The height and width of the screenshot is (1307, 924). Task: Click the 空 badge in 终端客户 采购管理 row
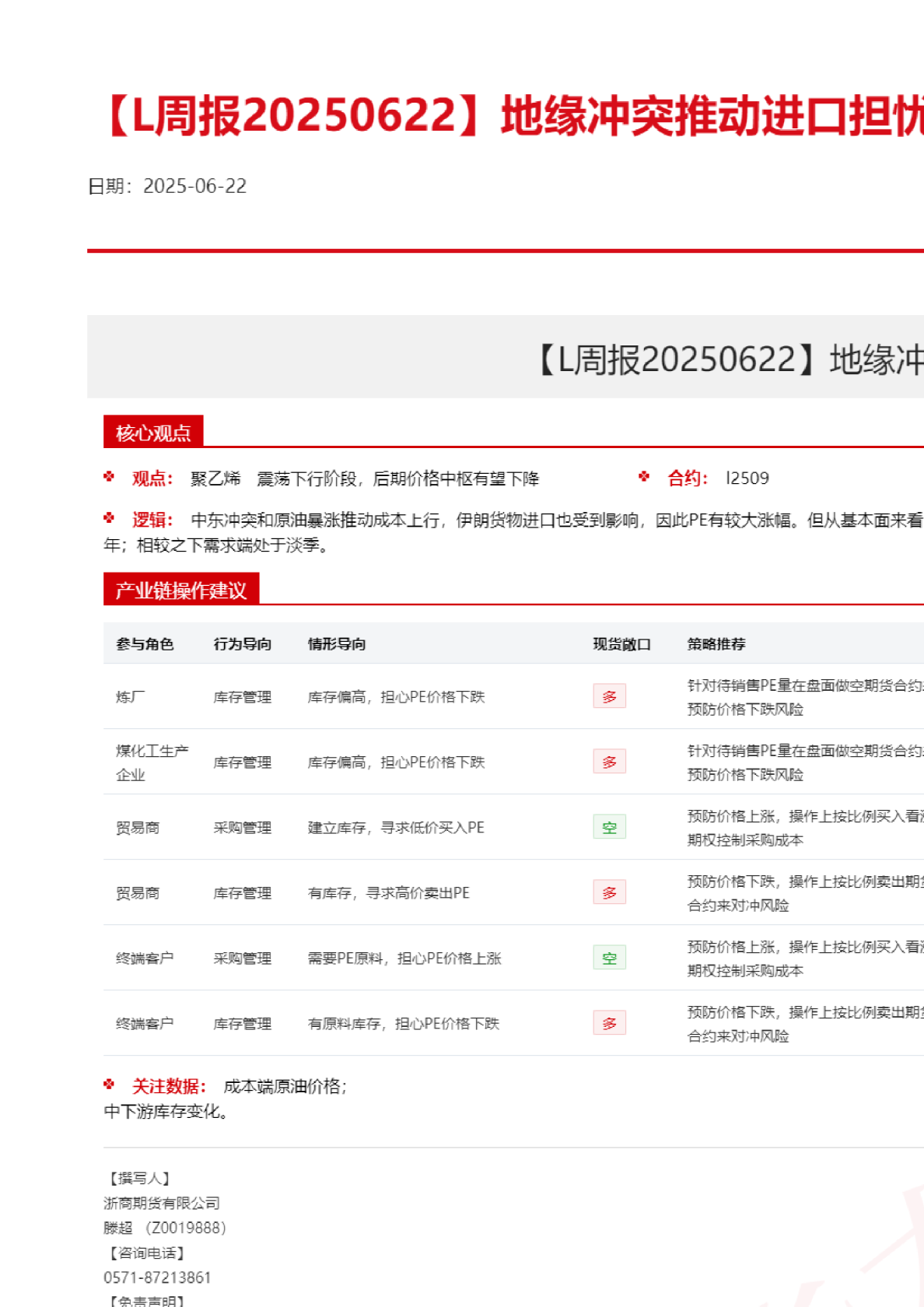(x=609, y=958)
